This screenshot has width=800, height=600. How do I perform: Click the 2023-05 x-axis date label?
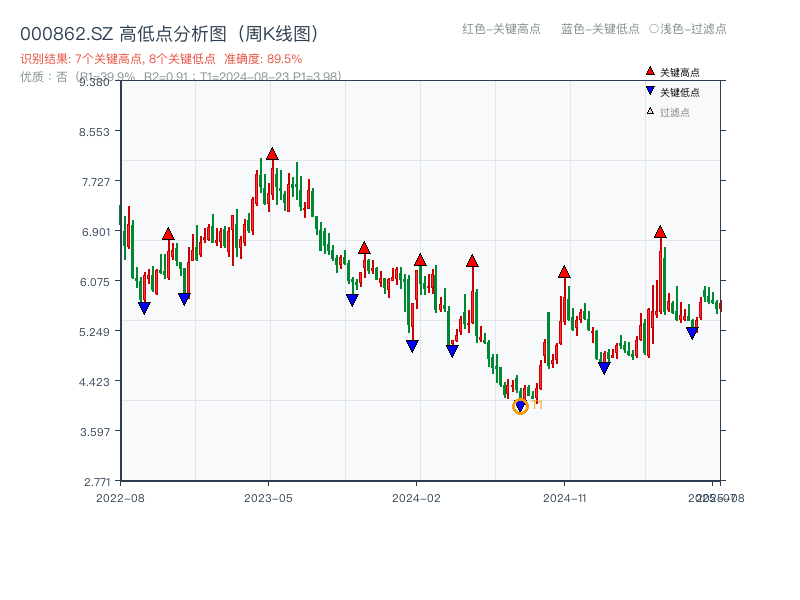[268, 498]
